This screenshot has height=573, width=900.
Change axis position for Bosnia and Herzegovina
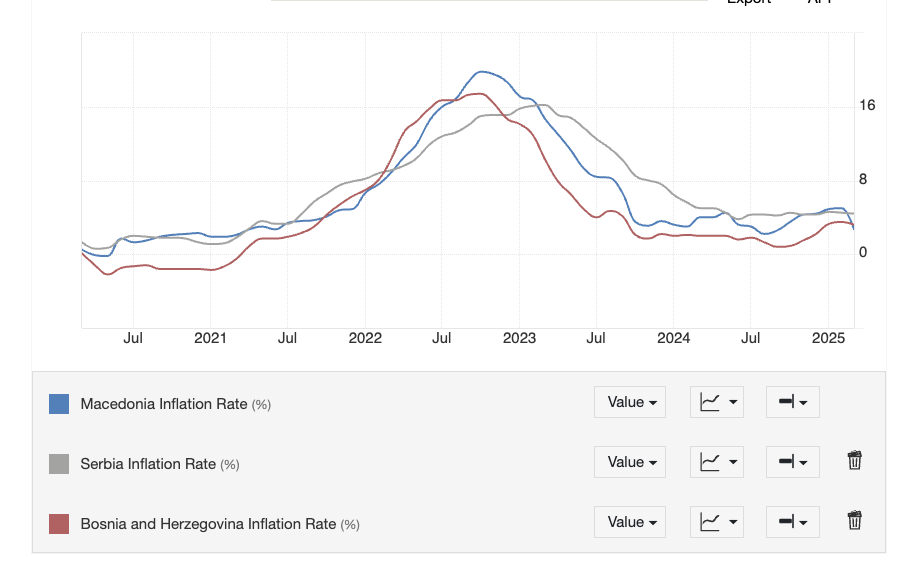pyautogui.click(x=792, y=522)
